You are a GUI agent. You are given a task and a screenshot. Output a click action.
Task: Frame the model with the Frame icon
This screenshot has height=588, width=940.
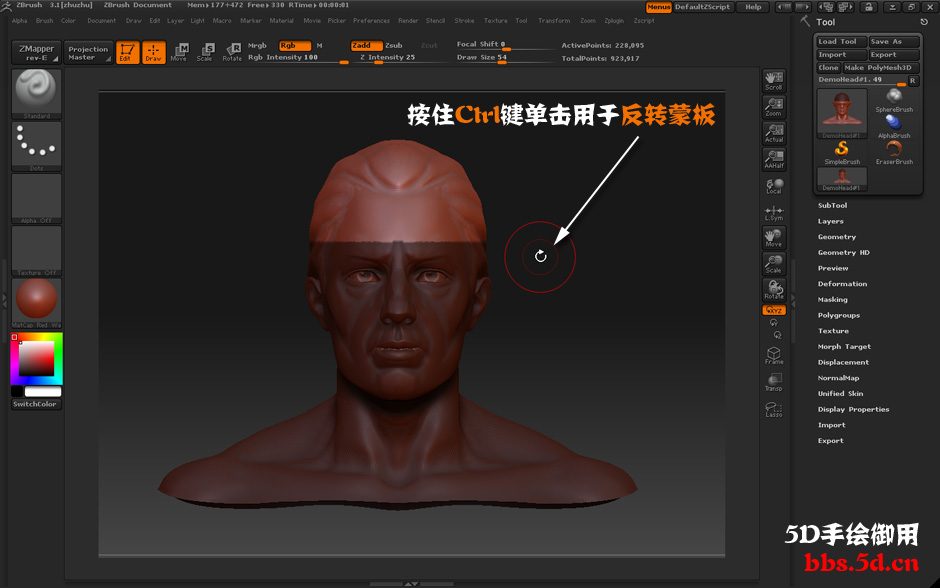774,355
